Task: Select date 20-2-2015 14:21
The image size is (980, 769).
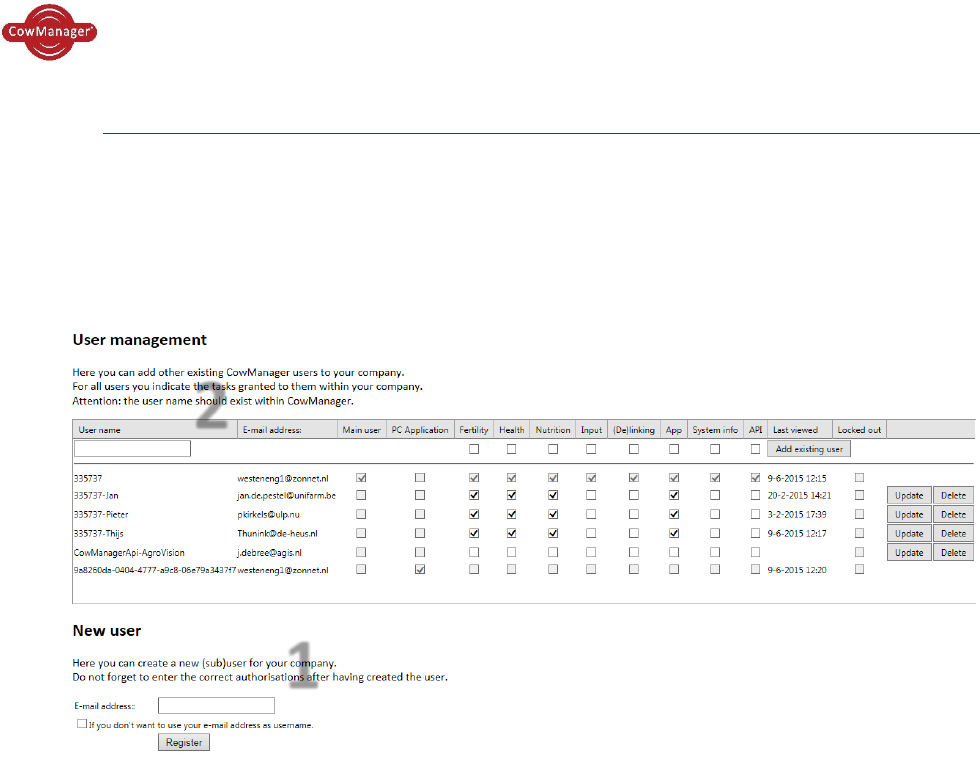Action: click(x=799, y=495)
